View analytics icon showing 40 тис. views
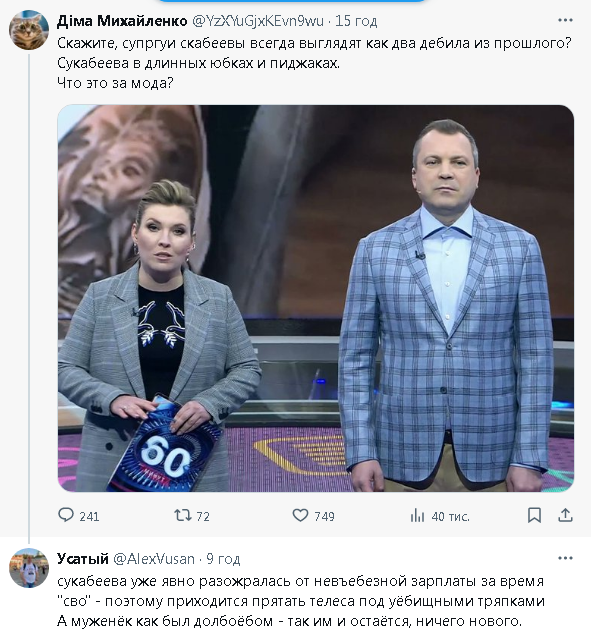 (417, 516)
